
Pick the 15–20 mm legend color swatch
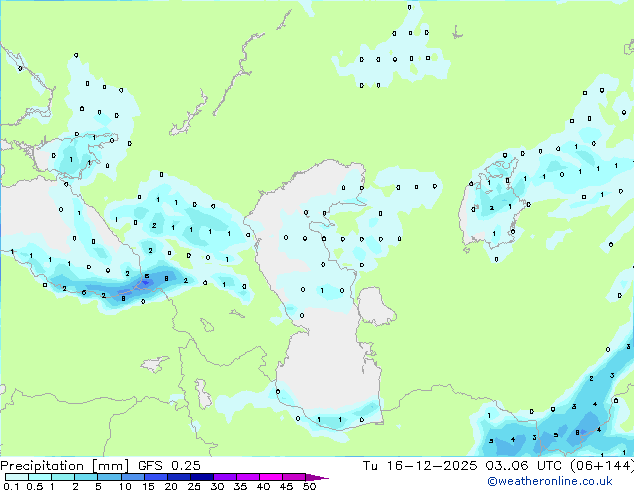(155, 477)
